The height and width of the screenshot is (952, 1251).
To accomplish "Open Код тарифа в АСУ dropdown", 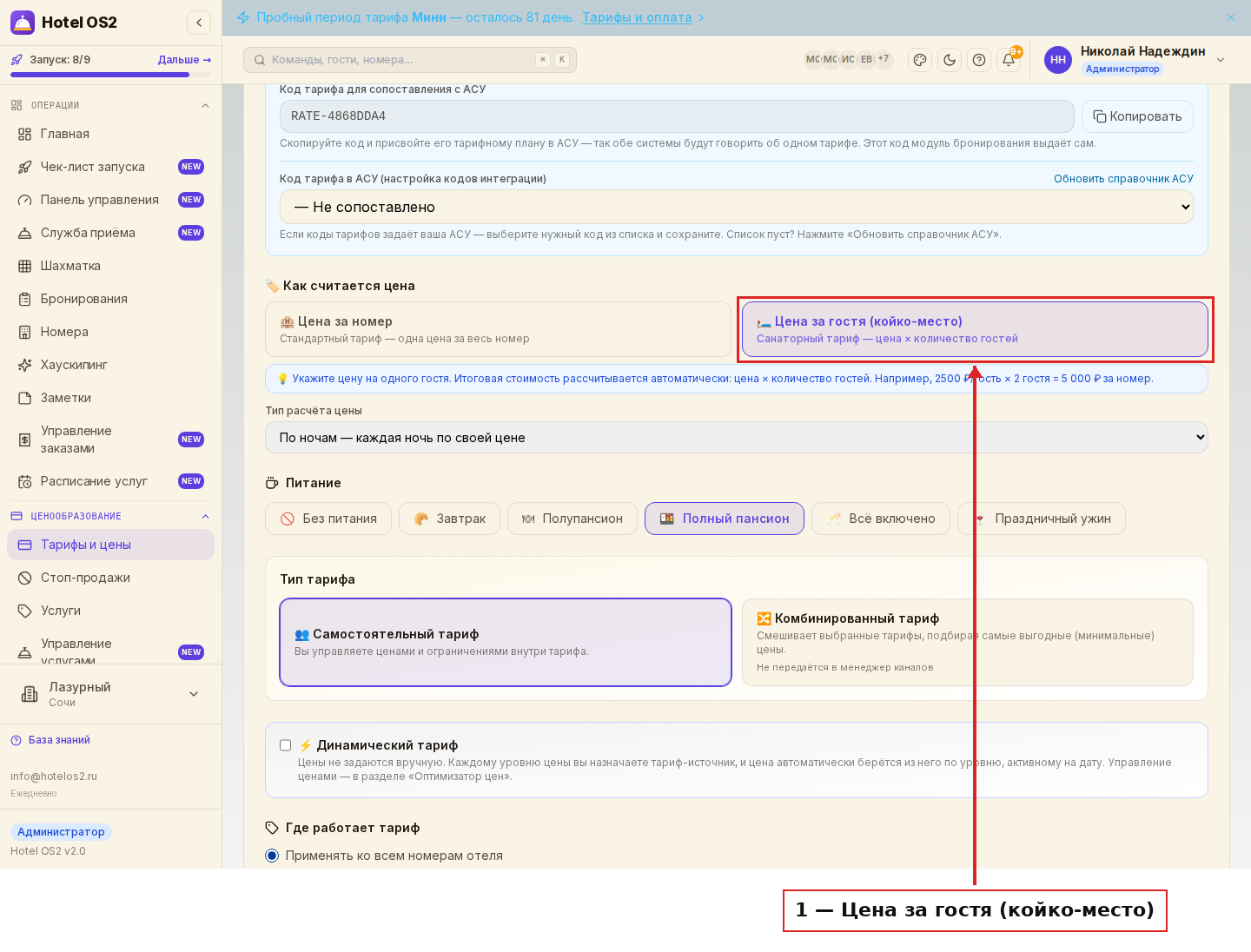I will pyautogui.click(x=737, y=207).
